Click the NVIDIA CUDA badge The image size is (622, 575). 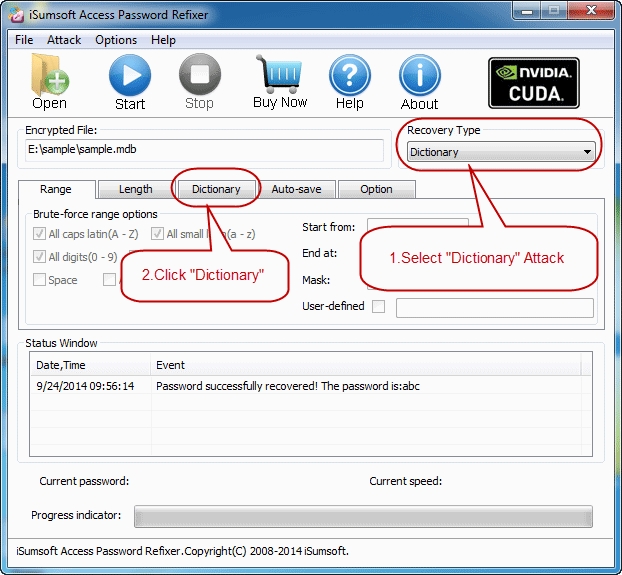coord(534,83)
